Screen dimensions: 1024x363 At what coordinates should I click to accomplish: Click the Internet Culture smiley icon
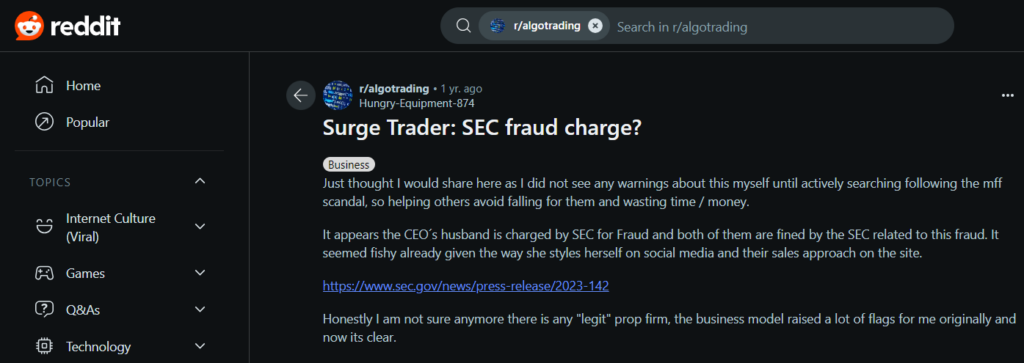coord(44,227)
